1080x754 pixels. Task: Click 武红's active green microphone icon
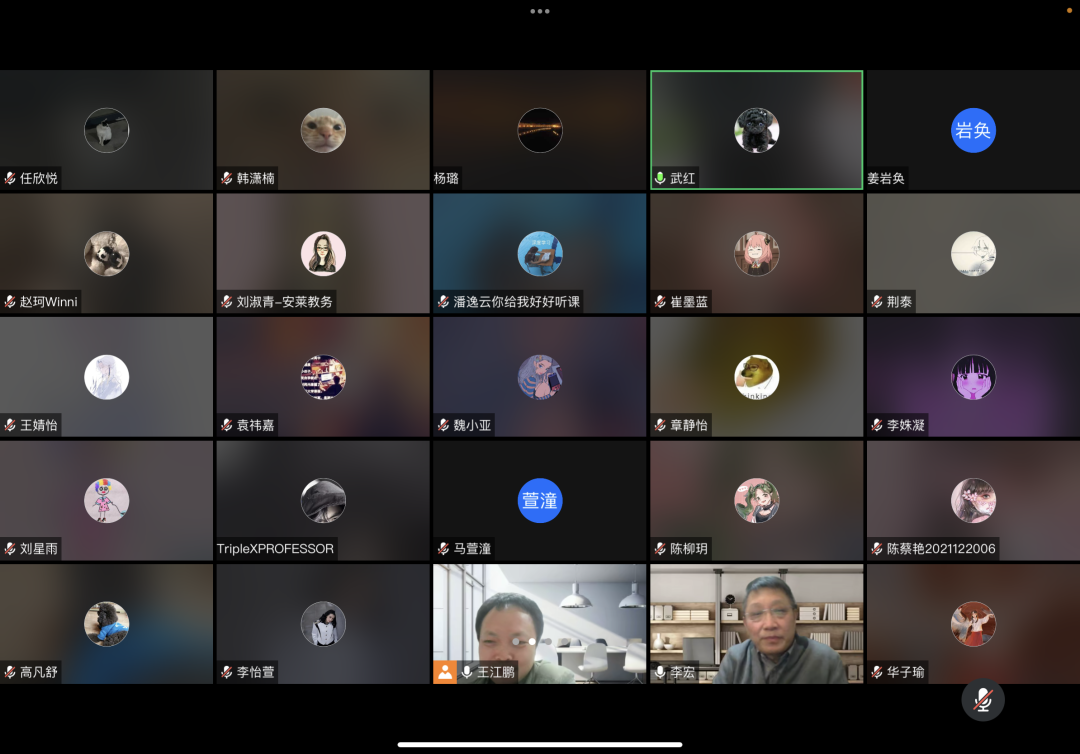coord(660,178)
